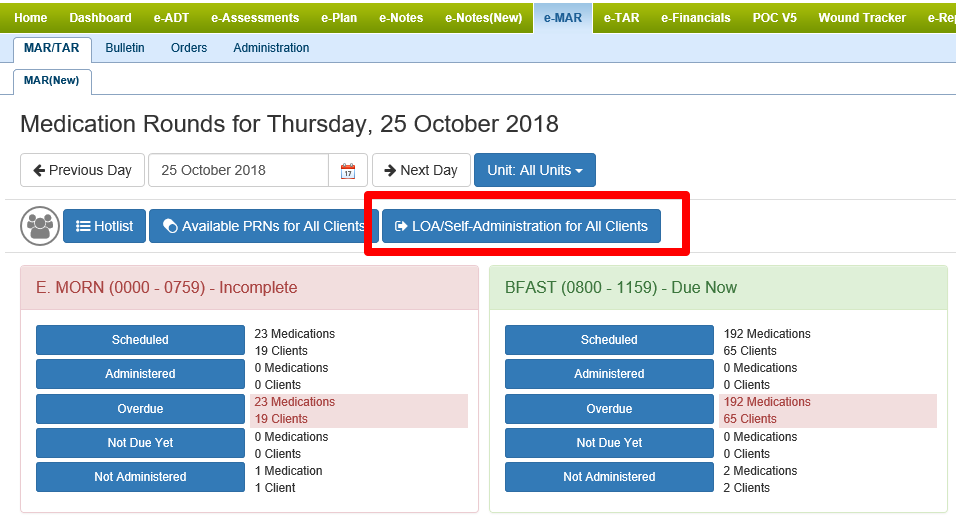
Task: Open LOA/Self-Administration for All Clients
Action: coord(521,226)
